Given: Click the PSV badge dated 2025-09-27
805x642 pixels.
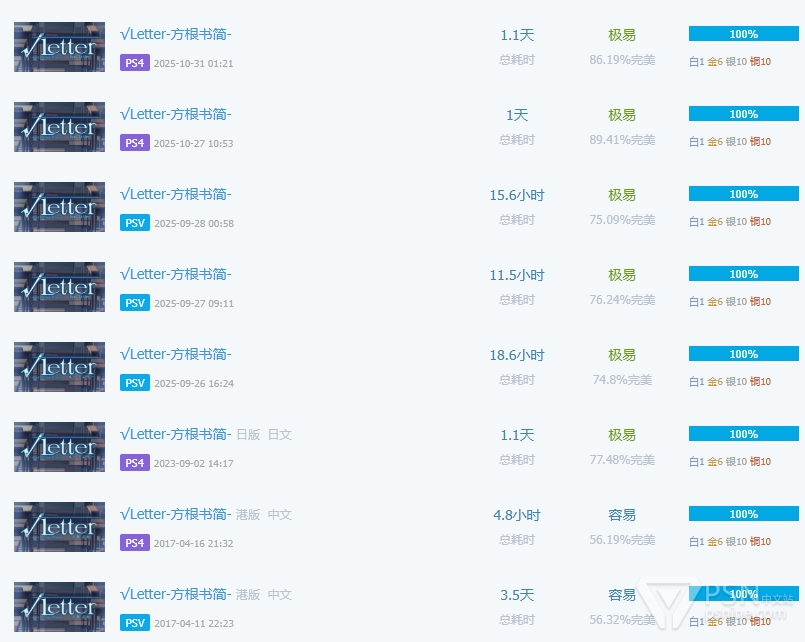Looking at the screenshot, I should (x=134, y=303).
